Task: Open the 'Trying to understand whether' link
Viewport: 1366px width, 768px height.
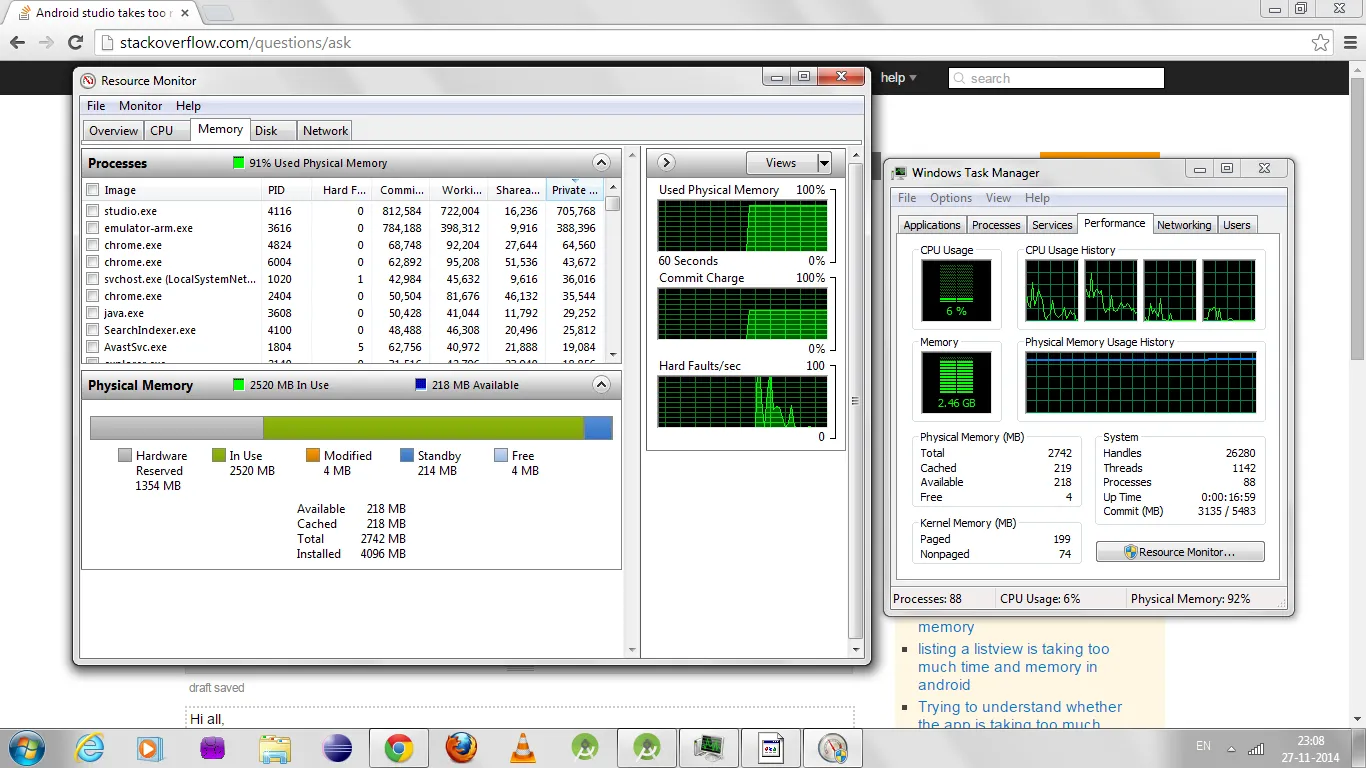Action: [1020, 715]
